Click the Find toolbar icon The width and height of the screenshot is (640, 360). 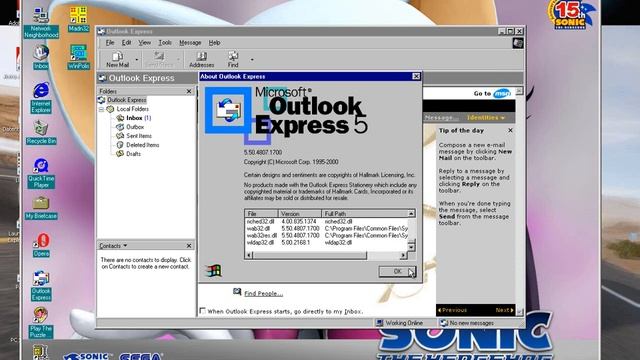coord(233,56)
